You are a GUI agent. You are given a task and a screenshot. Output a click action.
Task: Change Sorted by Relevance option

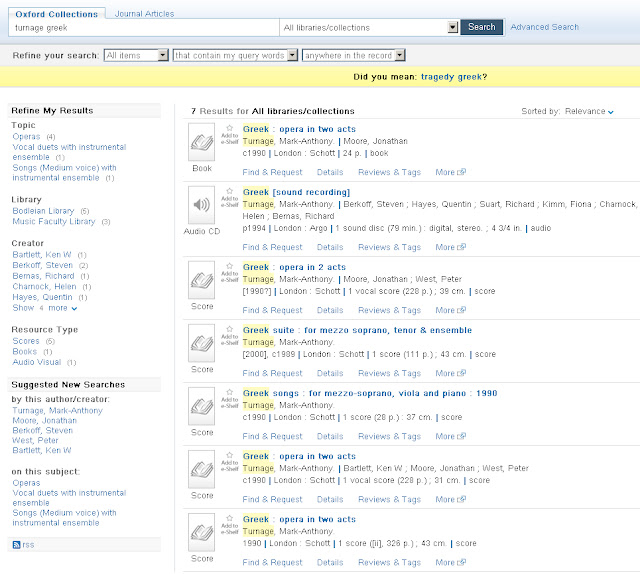[x=589, y=111]
